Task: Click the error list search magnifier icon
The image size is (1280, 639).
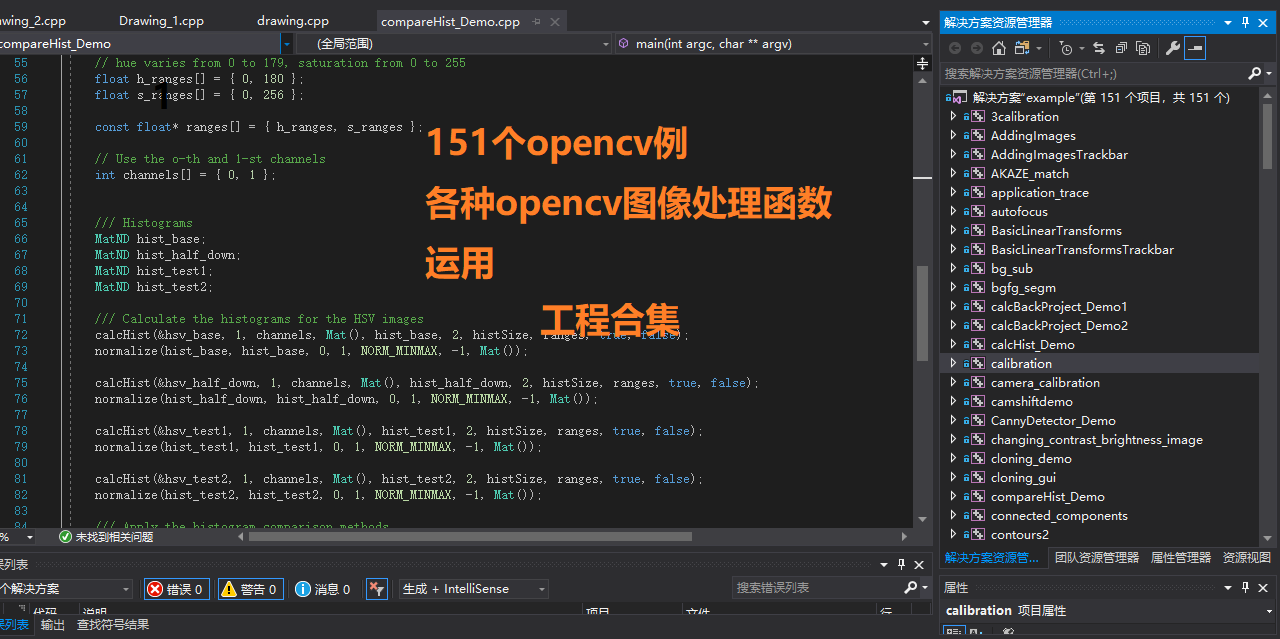Action: pyautogui.click(x=910, y=588)
